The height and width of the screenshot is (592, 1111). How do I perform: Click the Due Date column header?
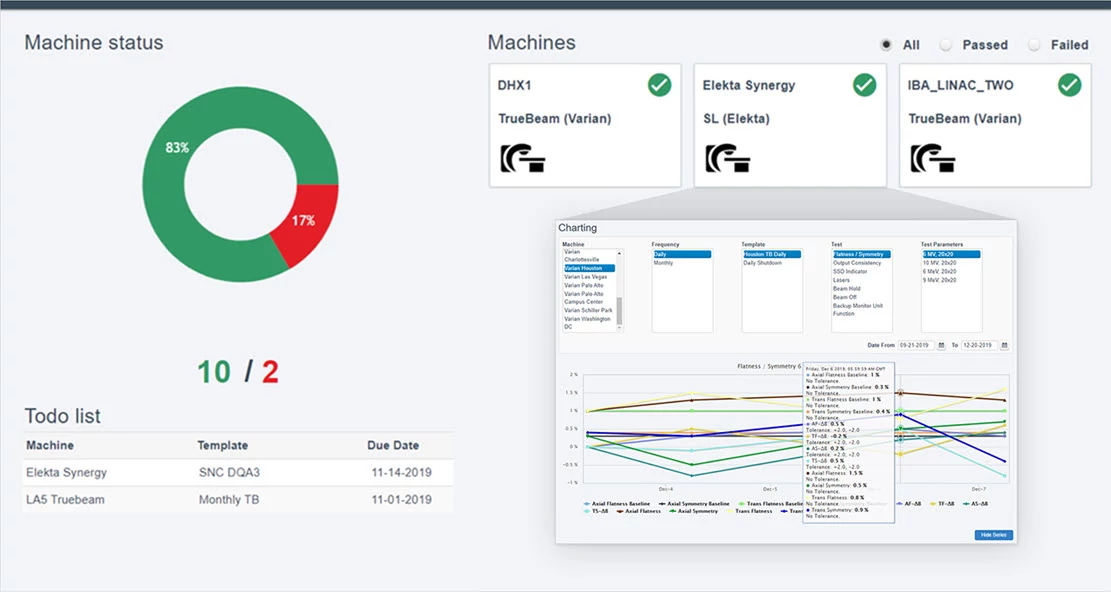pos(393,445)
